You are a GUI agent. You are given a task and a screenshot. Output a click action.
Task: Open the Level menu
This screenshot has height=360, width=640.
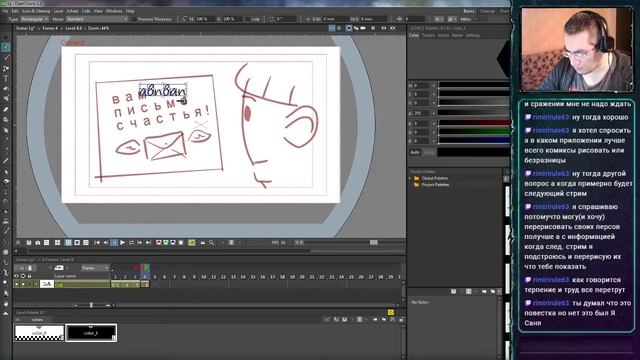[x=58, y=11]
